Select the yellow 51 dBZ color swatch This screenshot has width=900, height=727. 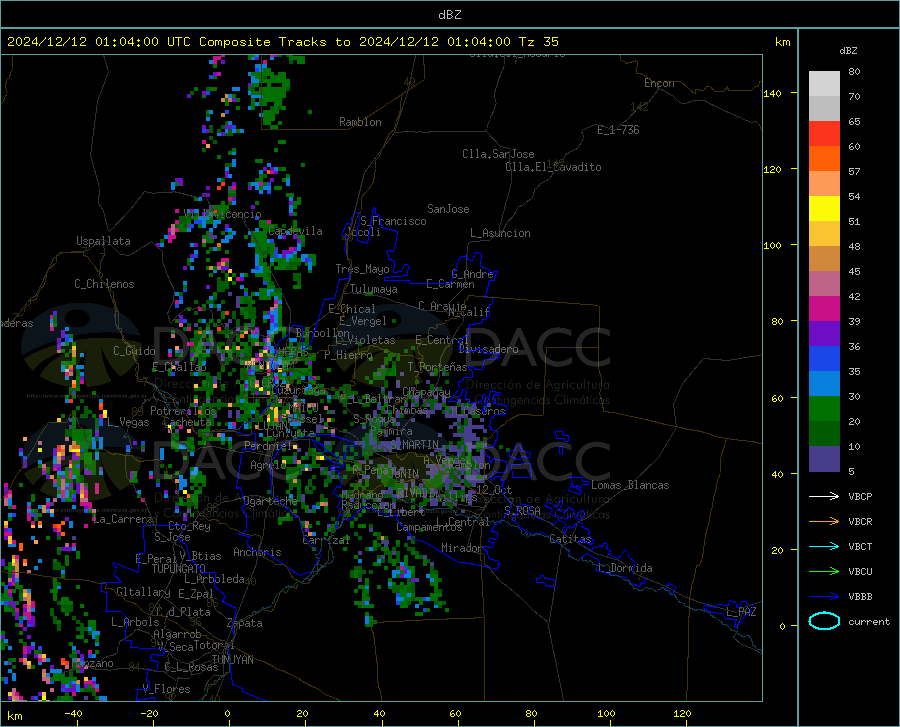[x=824, y=209]
